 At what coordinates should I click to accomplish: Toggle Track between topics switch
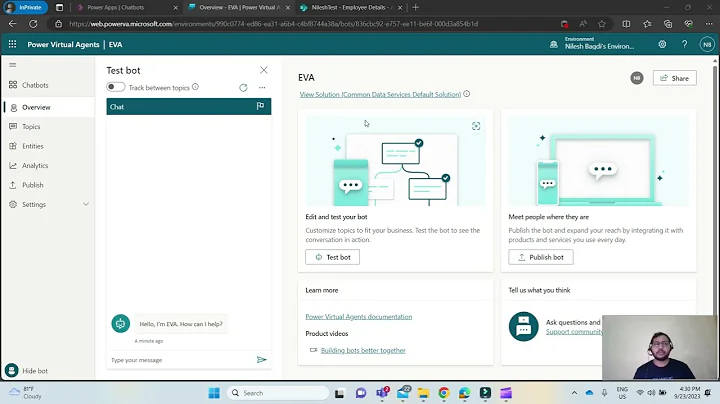click(x=115, y=87)
